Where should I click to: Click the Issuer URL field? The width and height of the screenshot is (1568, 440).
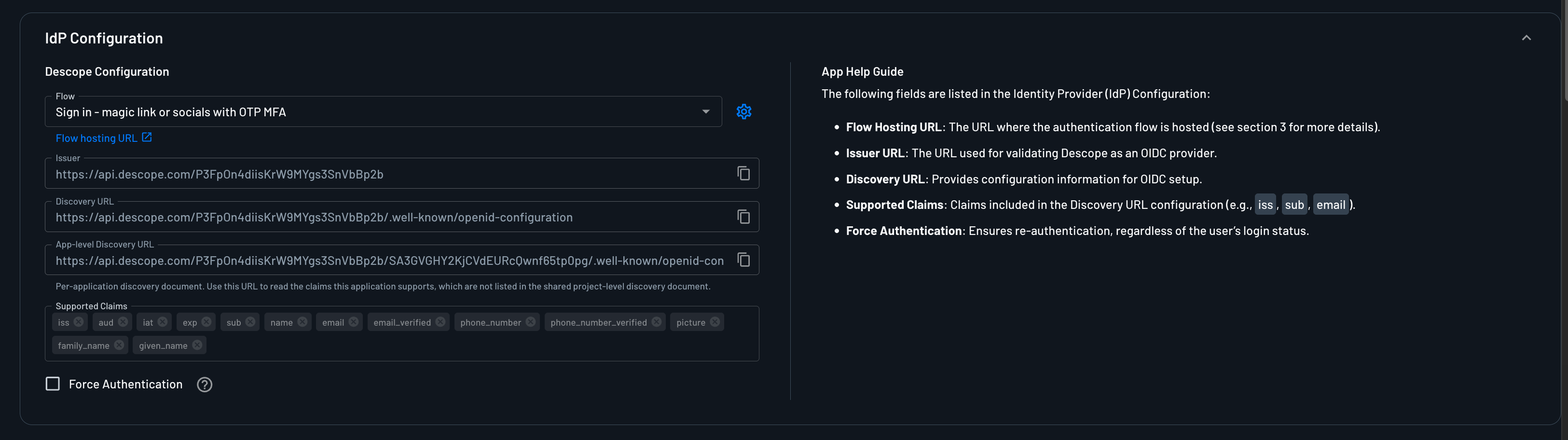coord(402,174)
